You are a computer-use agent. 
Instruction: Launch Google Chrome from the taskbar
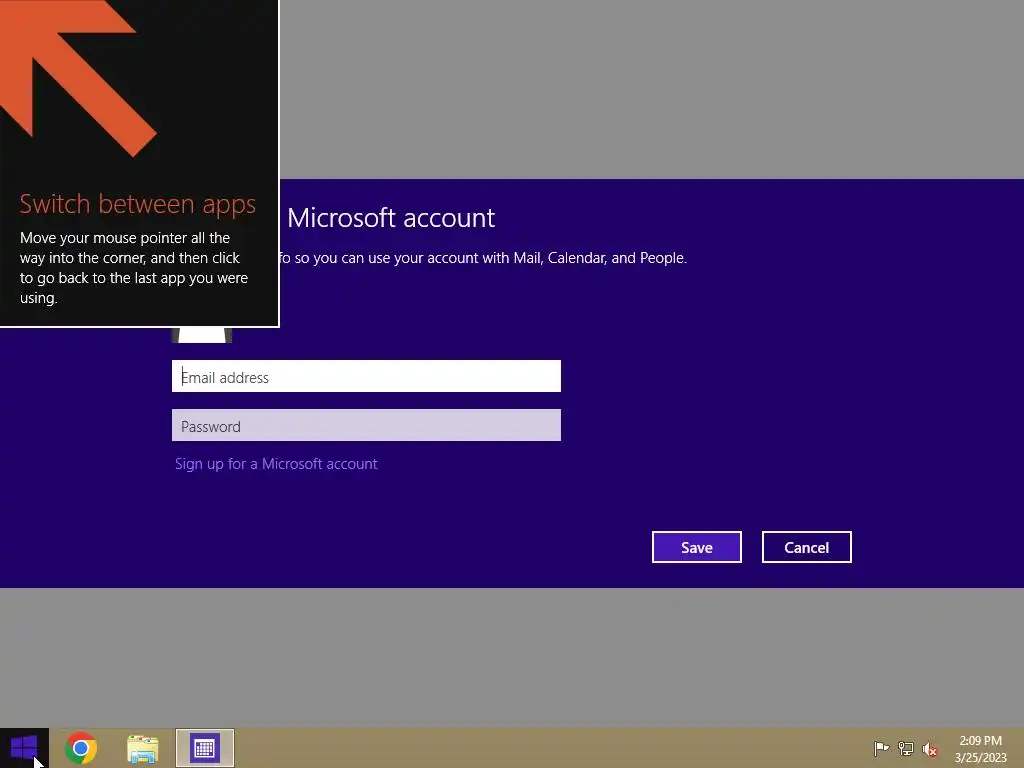pos(81,748)
